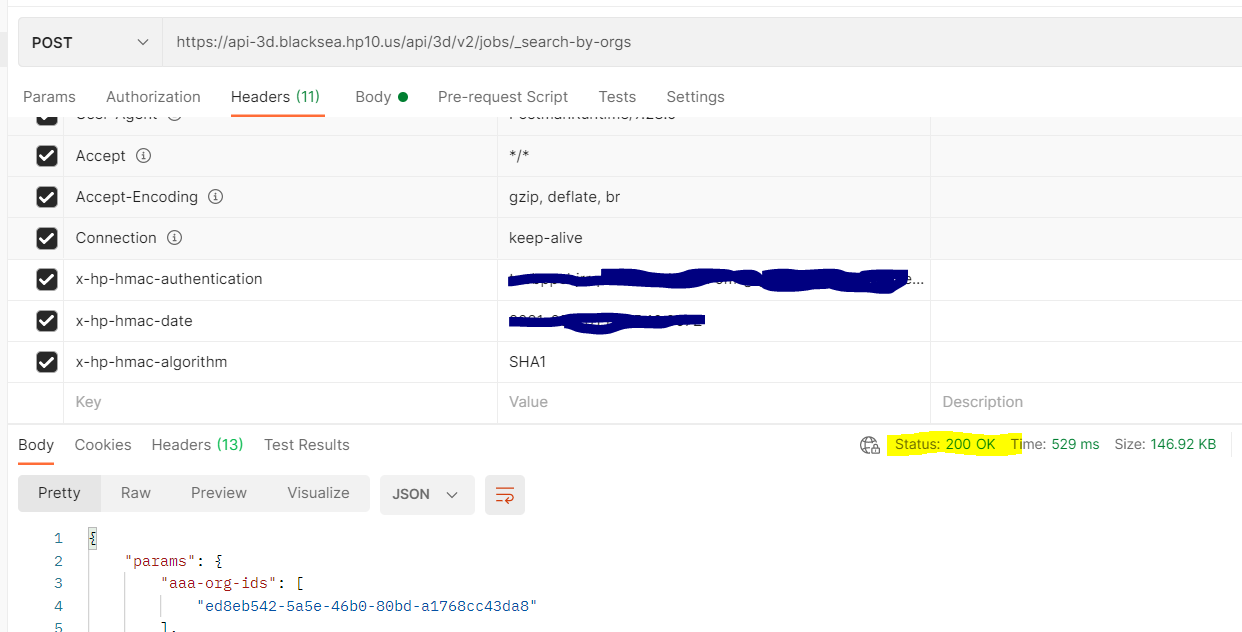Open the Visualize response view

pyautogui.click(x=318, y=493)
